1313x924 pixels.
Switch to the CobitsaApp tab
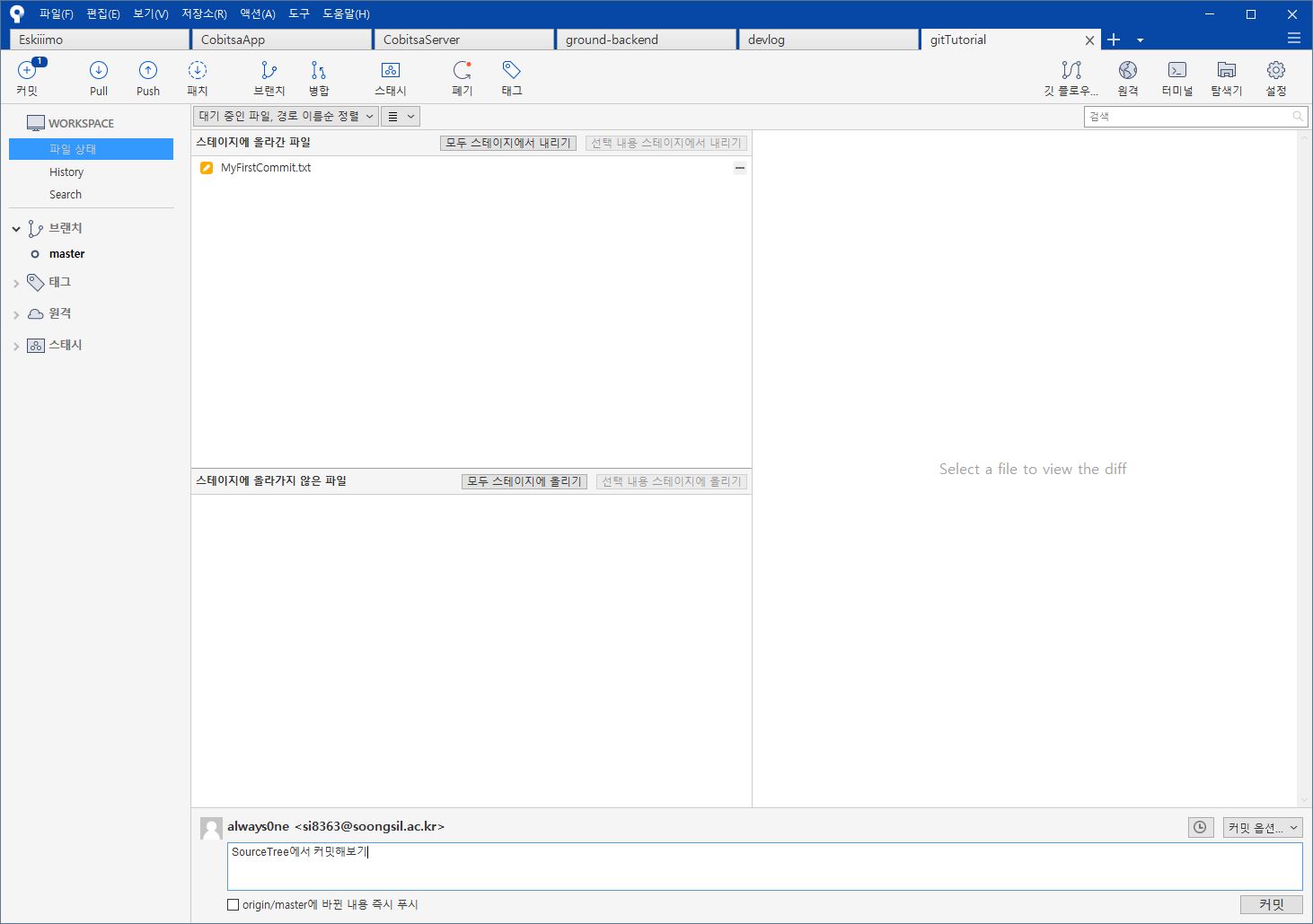point(282,40)
